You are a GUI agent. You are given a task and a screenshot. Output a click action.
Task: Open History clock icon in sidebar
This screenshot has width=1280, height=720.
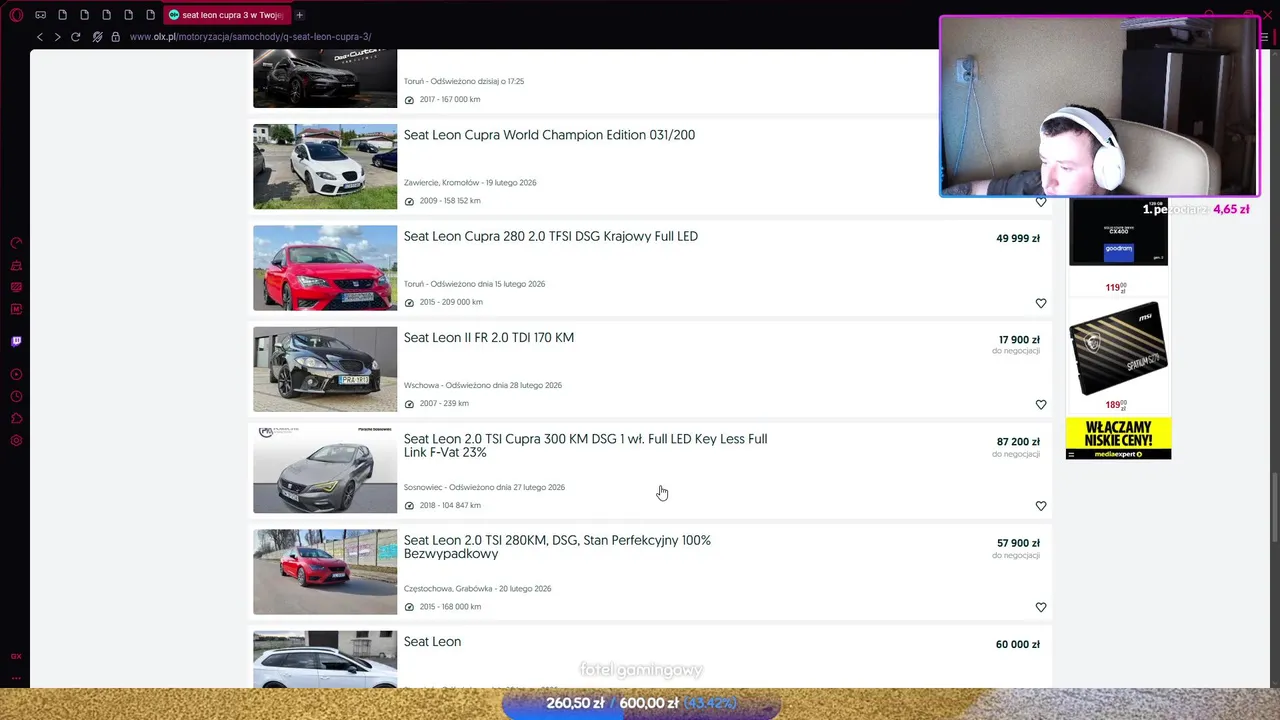[16, 396]
